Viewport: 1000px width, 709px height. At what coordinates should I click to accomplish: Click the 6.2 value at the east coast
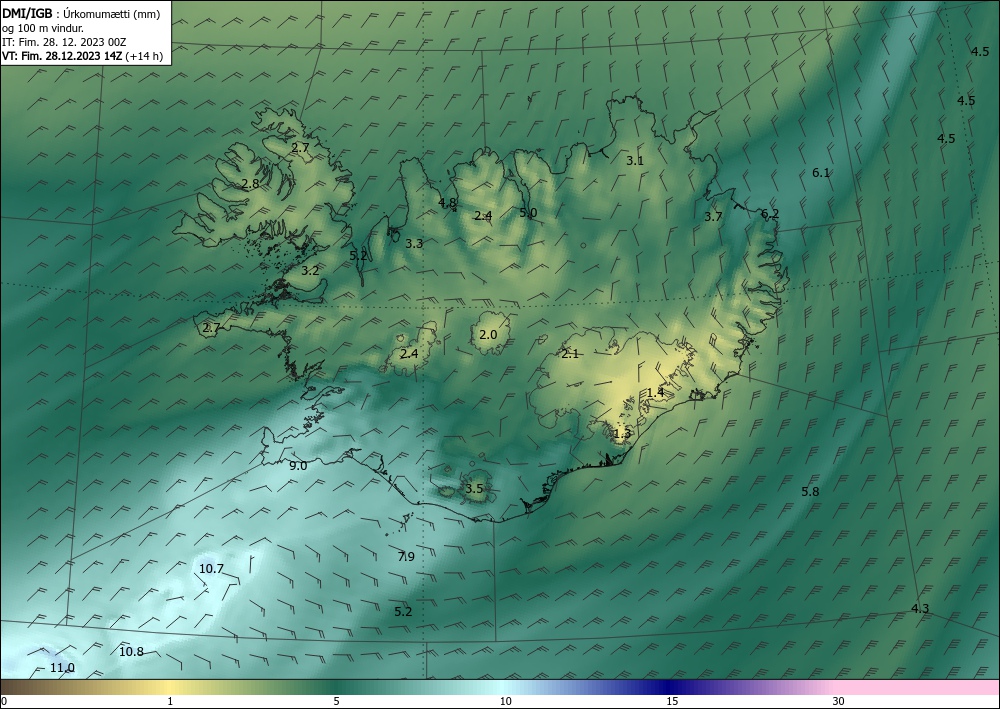(770, 214)
